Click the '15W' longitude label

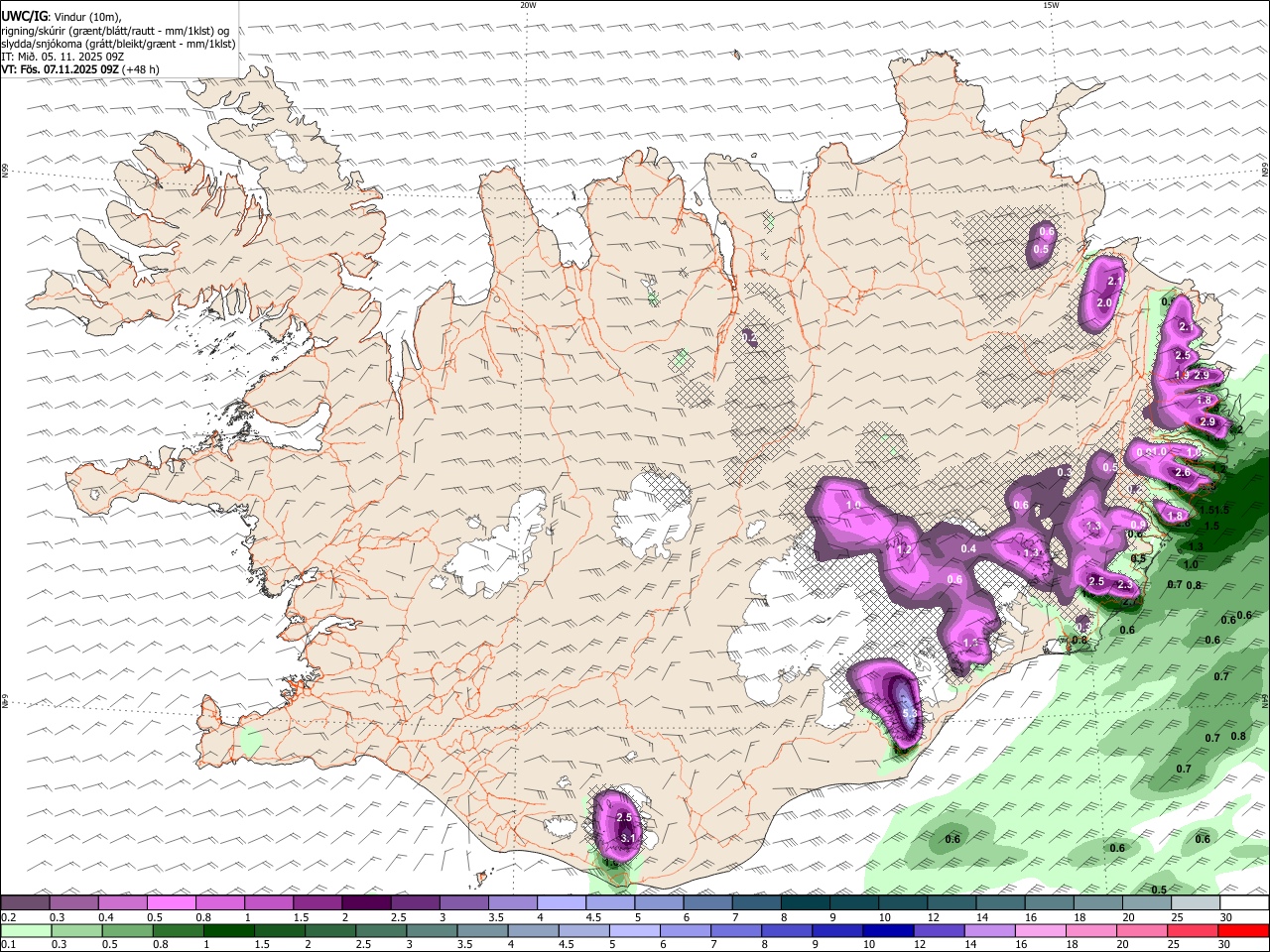click(x=1051, y=5)
